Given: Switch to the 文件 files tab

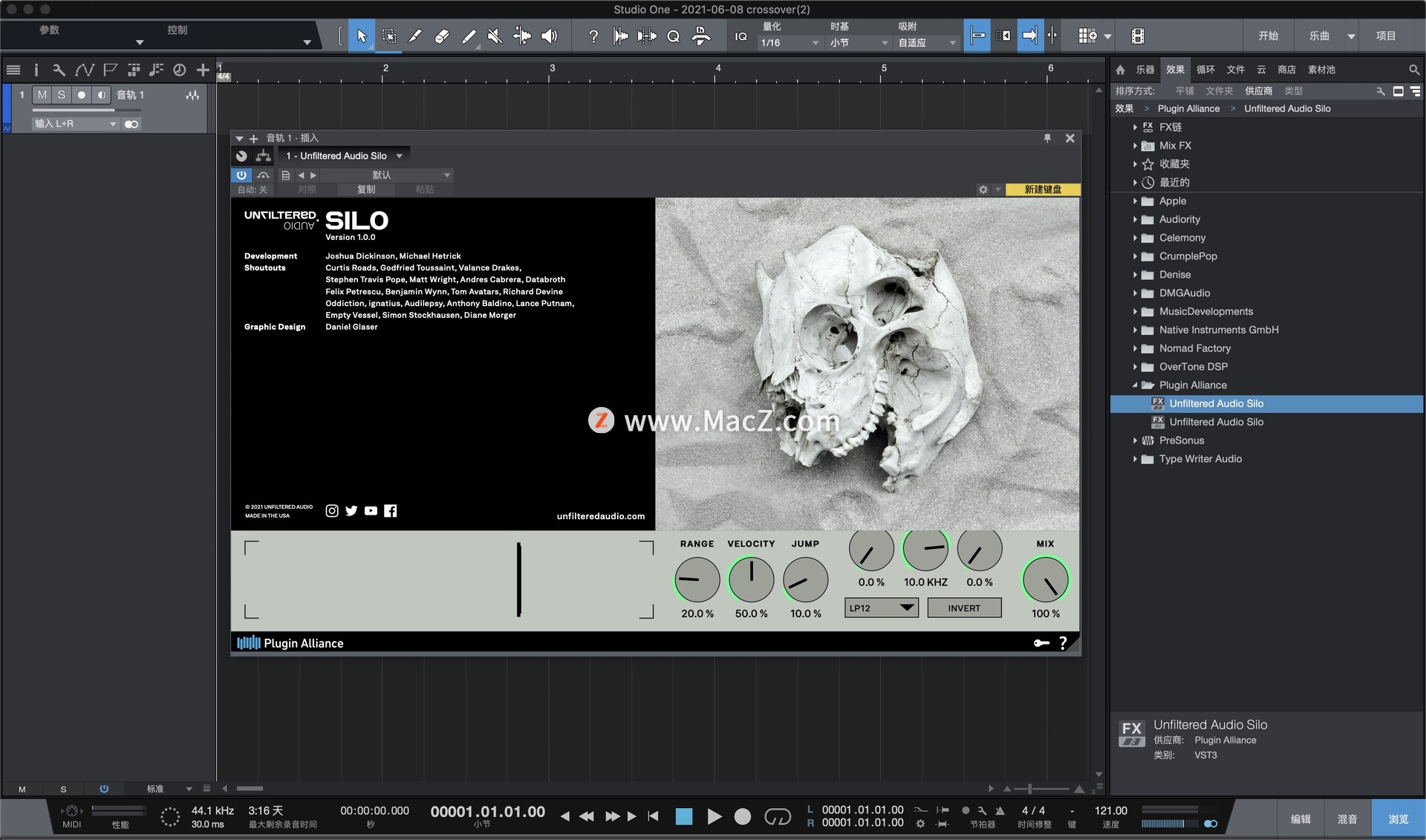Looking at the screenshot, I should tap(1235, 69).
